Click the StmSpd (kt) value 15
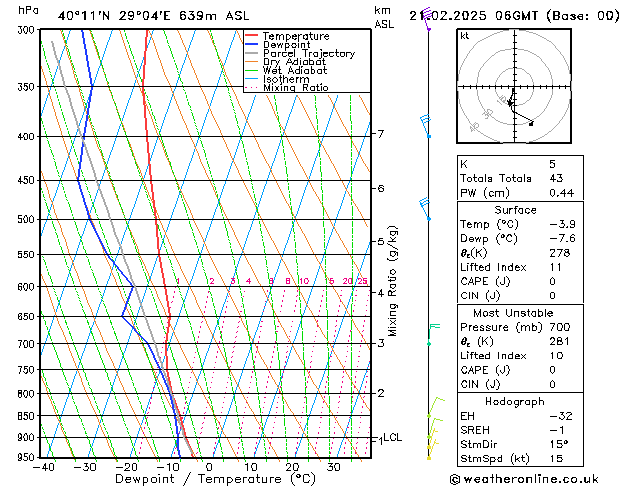The height and width of the screenshot is (486, 629). (x=556, y=458)
